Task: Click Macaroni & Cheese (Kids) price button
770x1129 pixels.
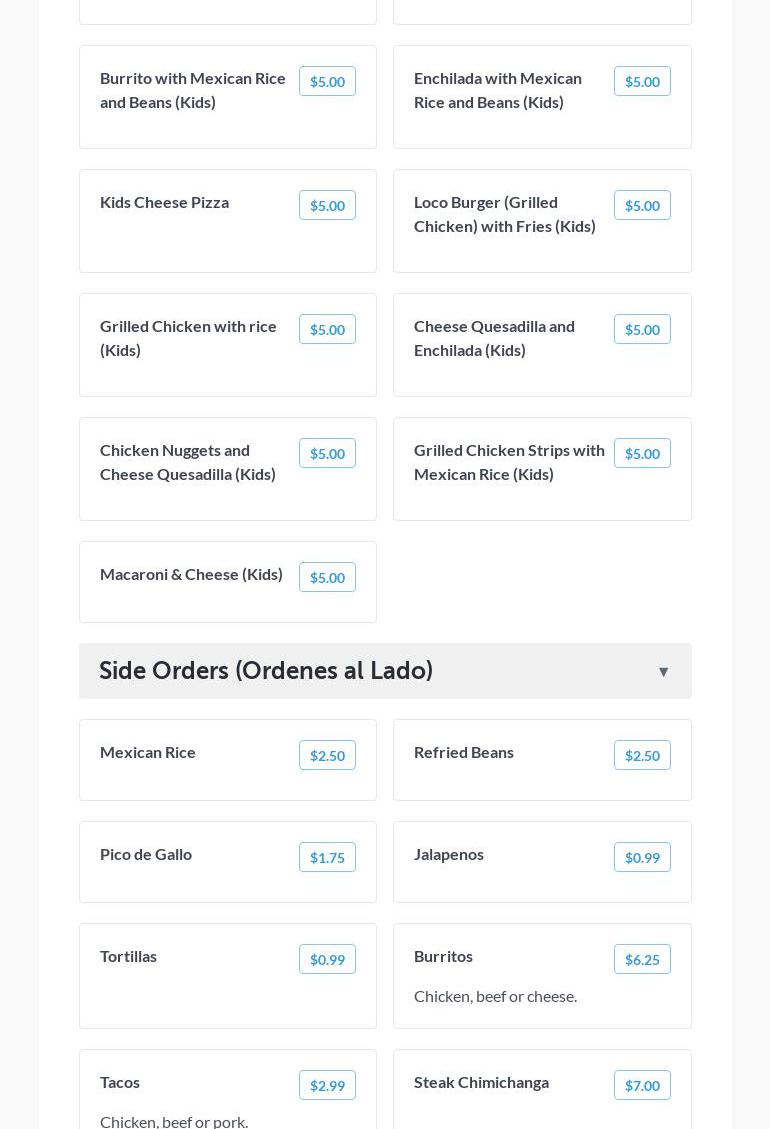Action: [327, 578]
